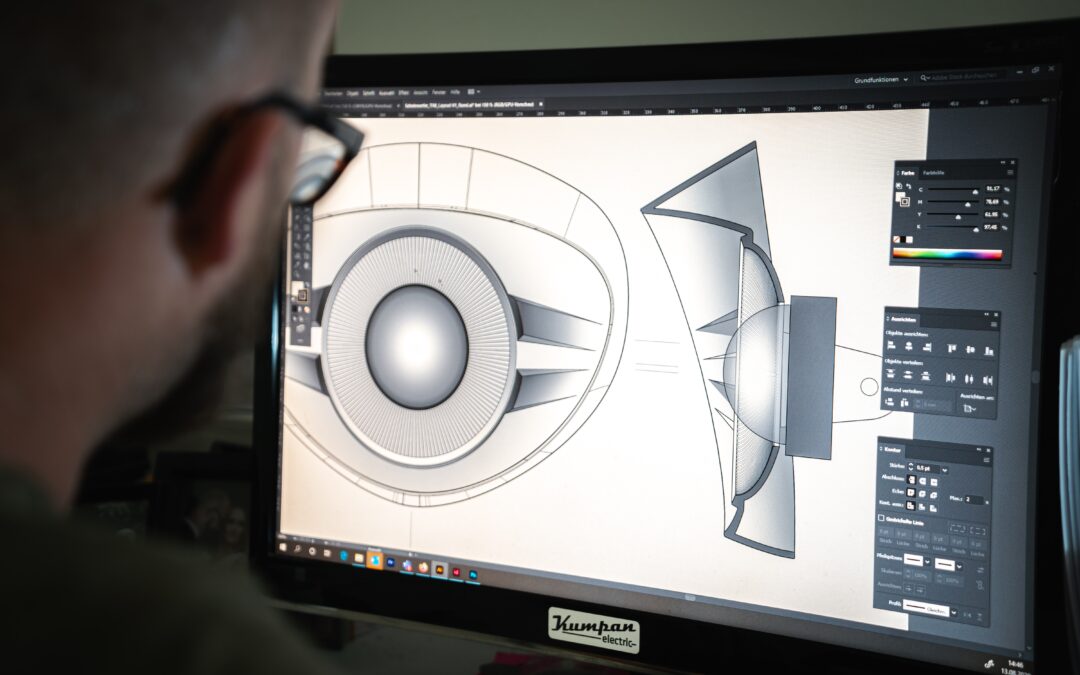The width and height of the screenshot is (1080, 675).
Task: Click horizontal align center icon in Ausrichten panel
Action: pyautogui.click(x=908, y=346)
